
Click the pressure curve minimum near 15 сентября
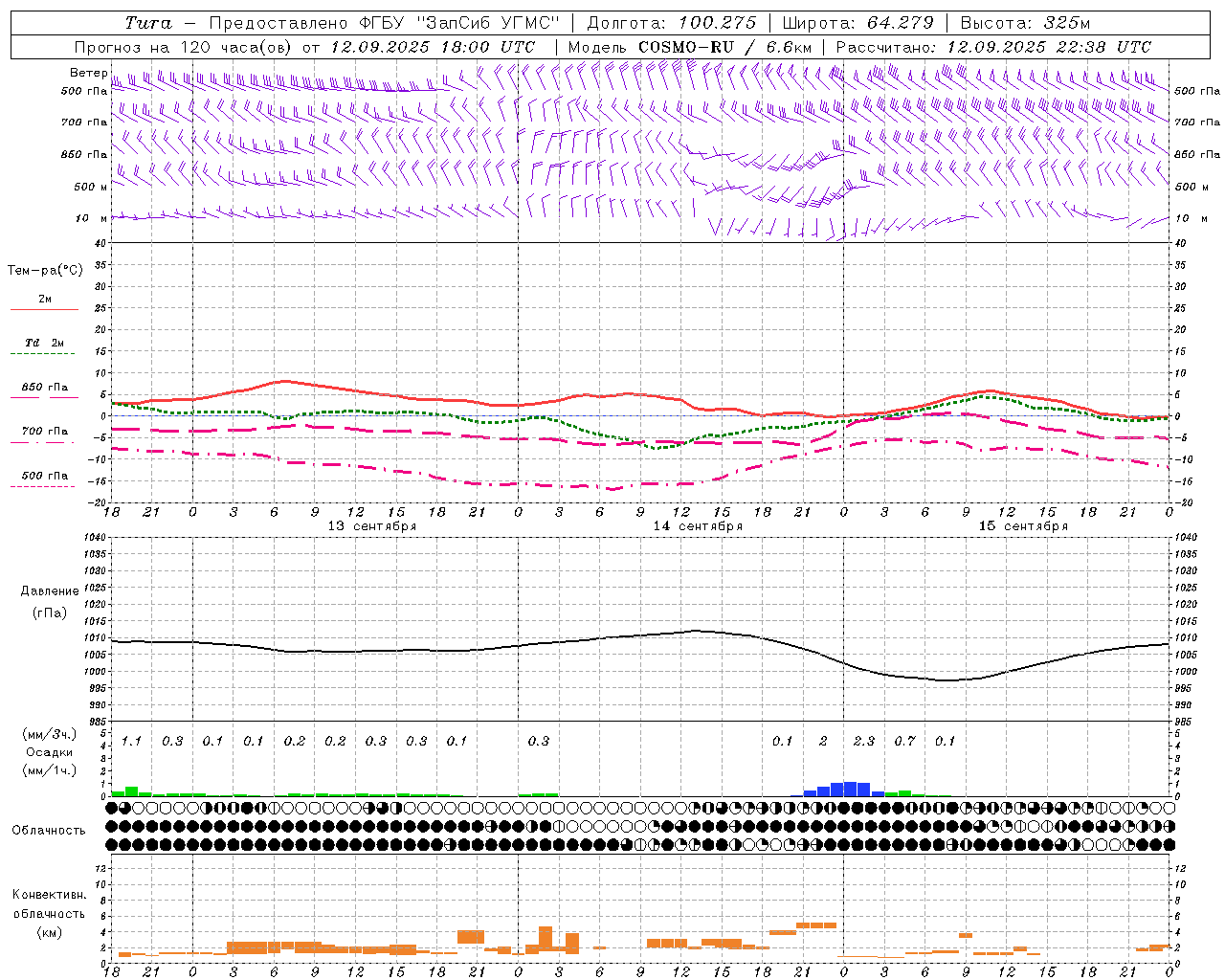pyautogui.click(x=946, y=680)
